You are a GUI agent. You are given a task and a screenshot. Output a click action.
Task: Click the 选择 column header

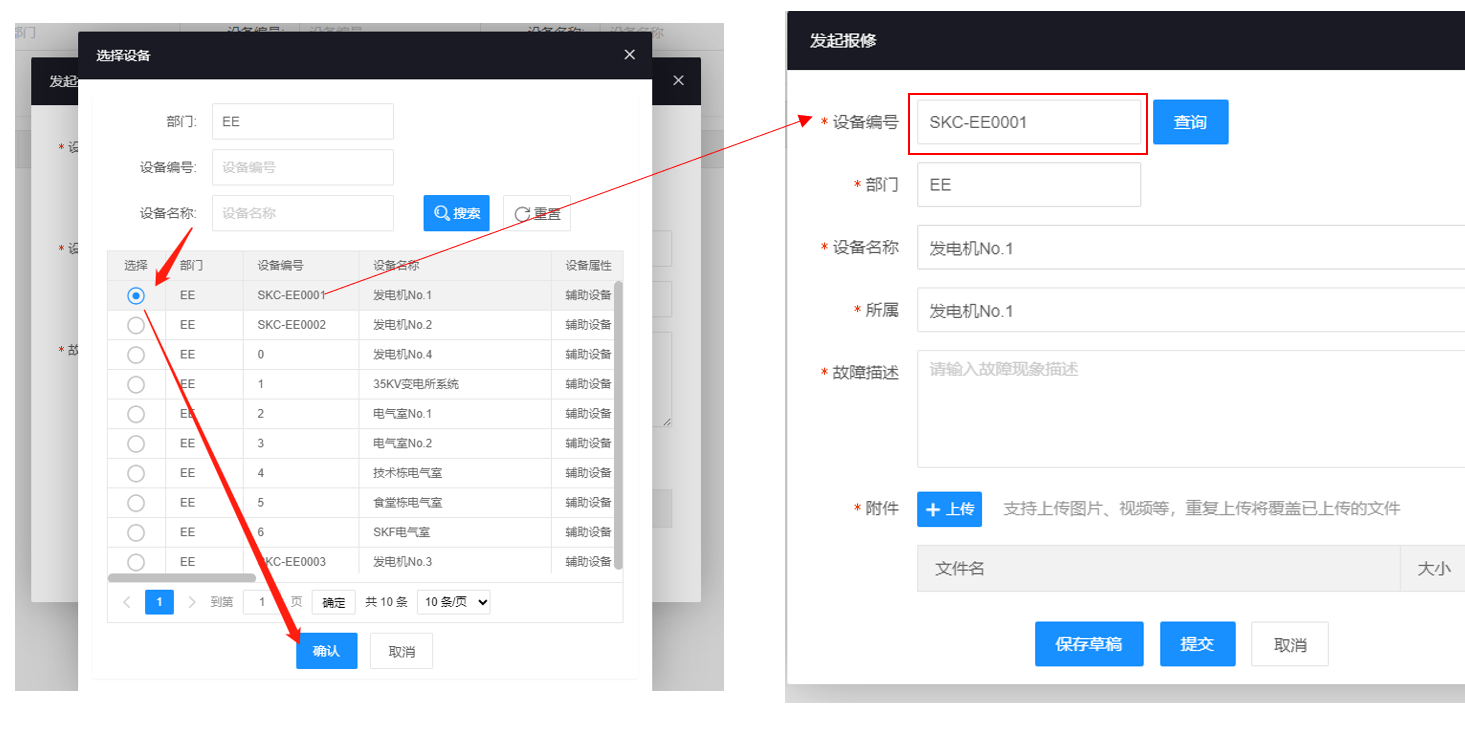136,265
